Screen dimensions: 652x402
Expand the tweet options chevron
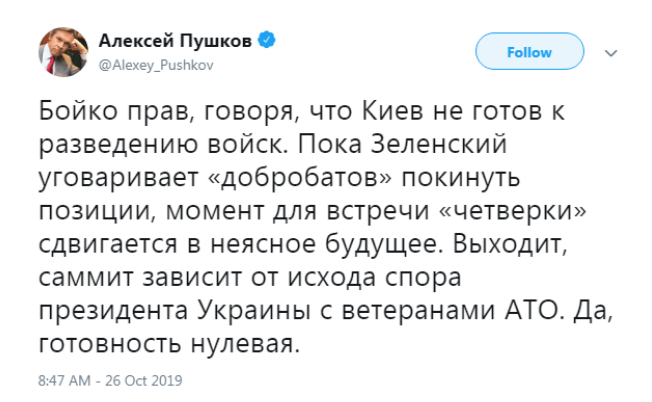[x=613, y=53]
